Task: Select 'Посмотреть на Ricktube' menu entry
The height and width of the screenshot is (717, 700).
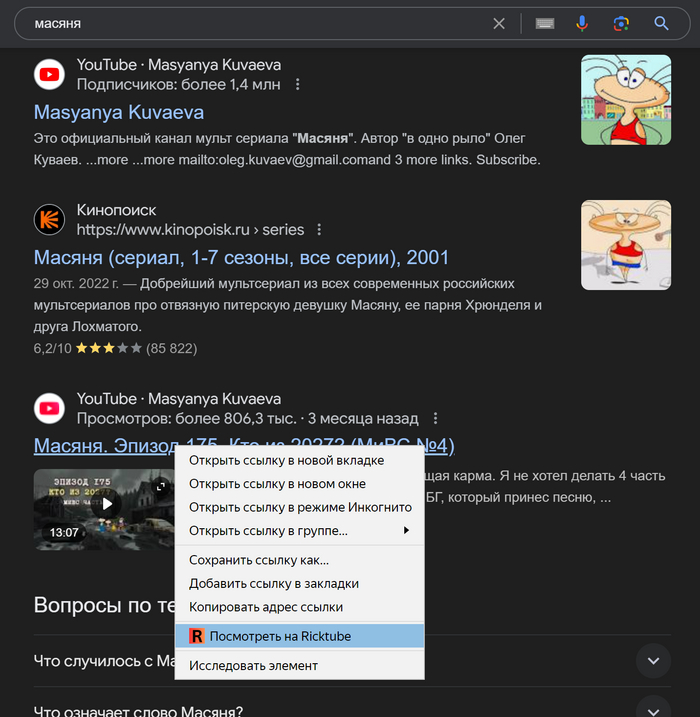Action: [x=299, y=636]
